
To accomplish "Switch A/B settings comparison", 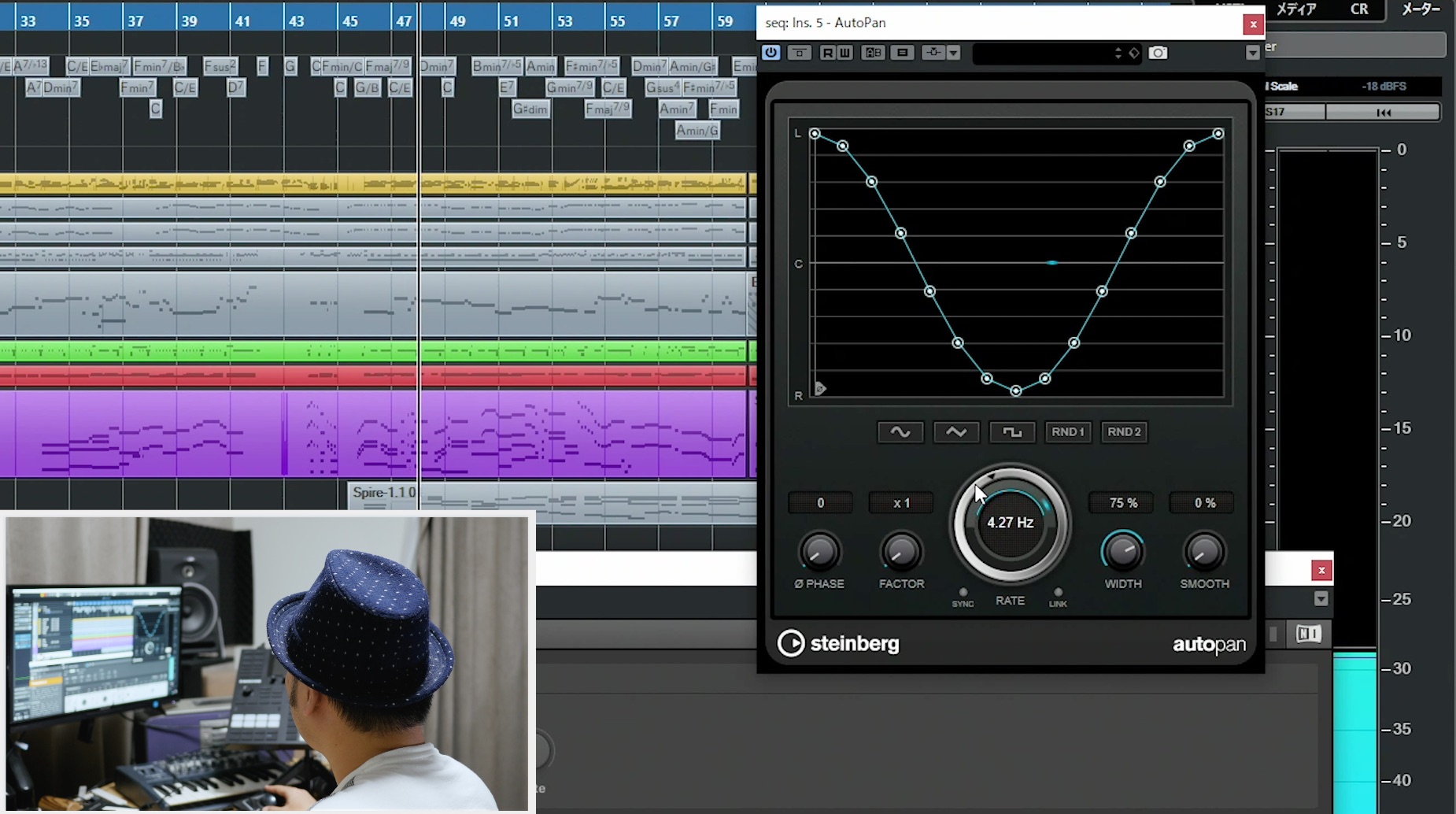I will [873, 53].
